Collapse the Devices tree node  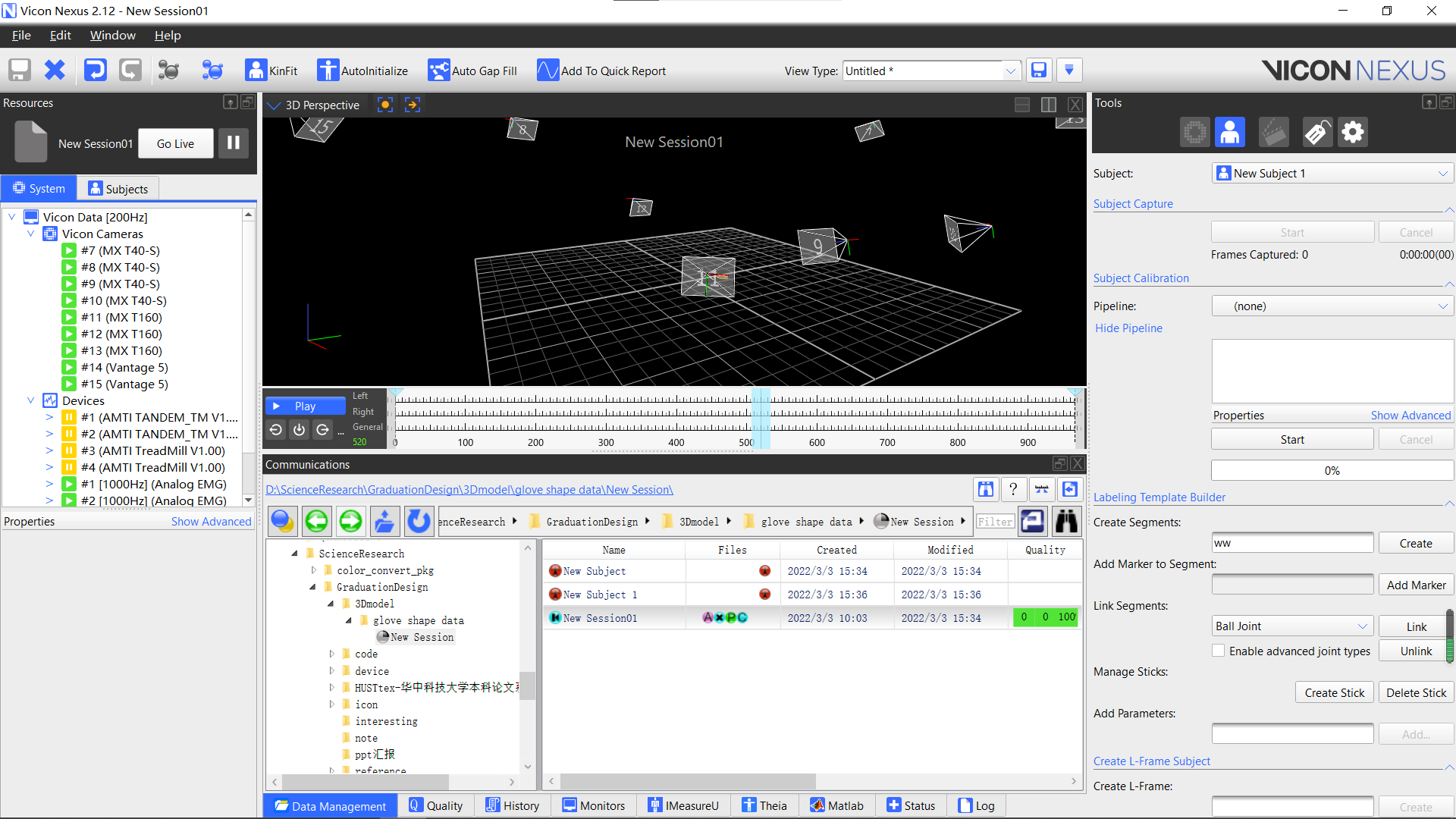coord(31,400)
